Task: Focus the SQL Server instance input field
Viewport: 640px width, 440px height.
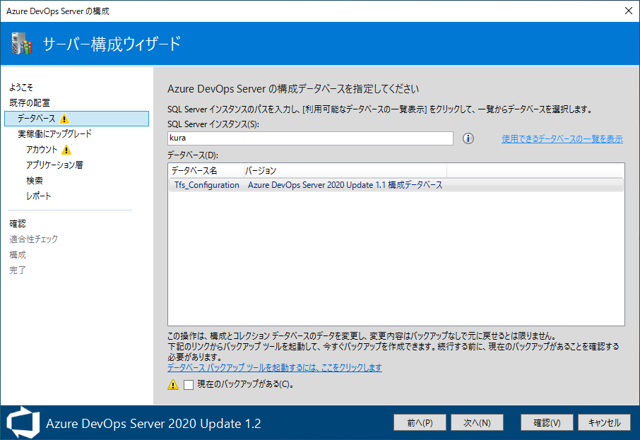Action: (x=310, y=138)
